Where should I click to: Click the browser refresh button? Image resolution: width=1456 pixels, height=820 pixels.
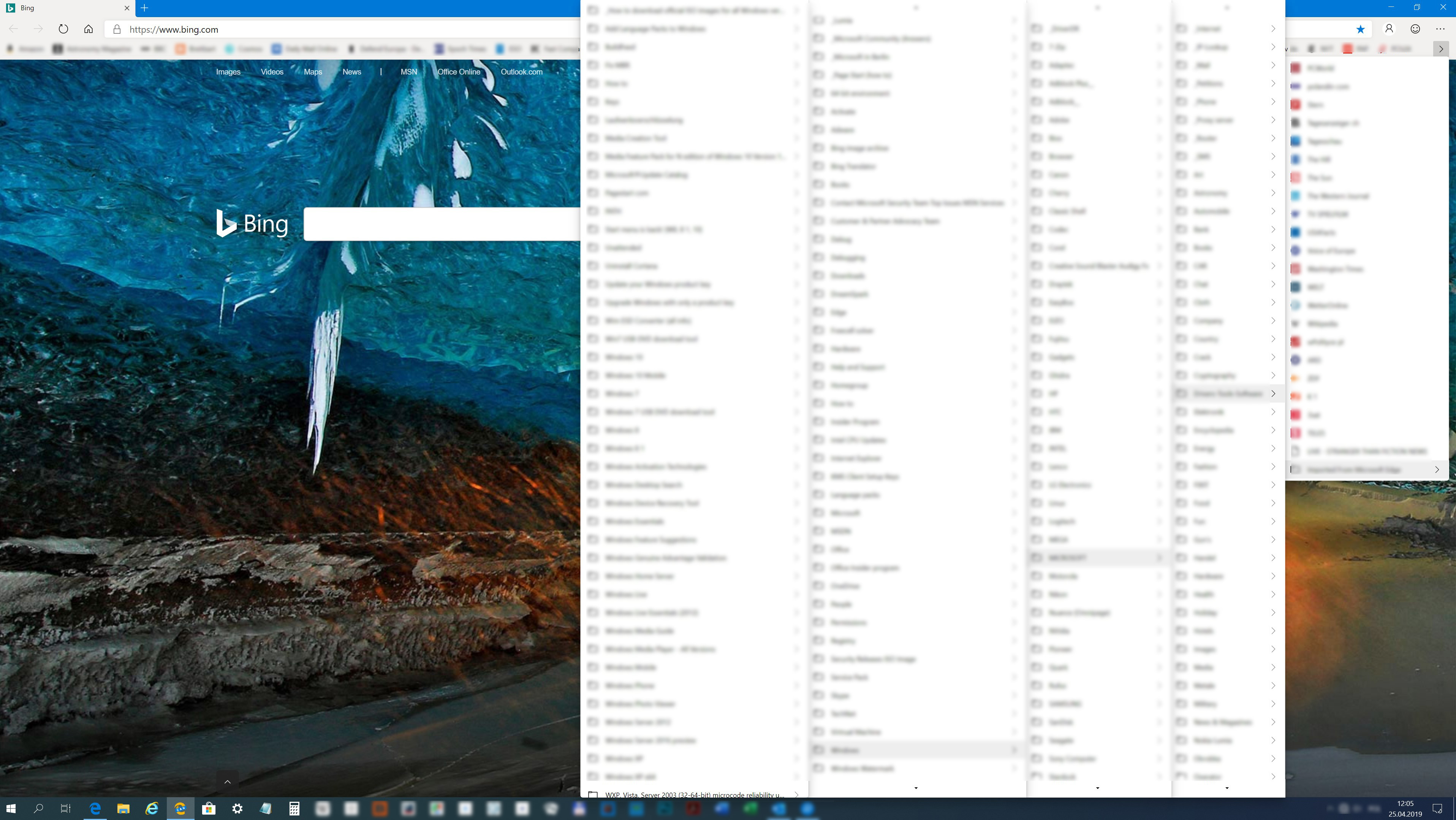point(63,29)
